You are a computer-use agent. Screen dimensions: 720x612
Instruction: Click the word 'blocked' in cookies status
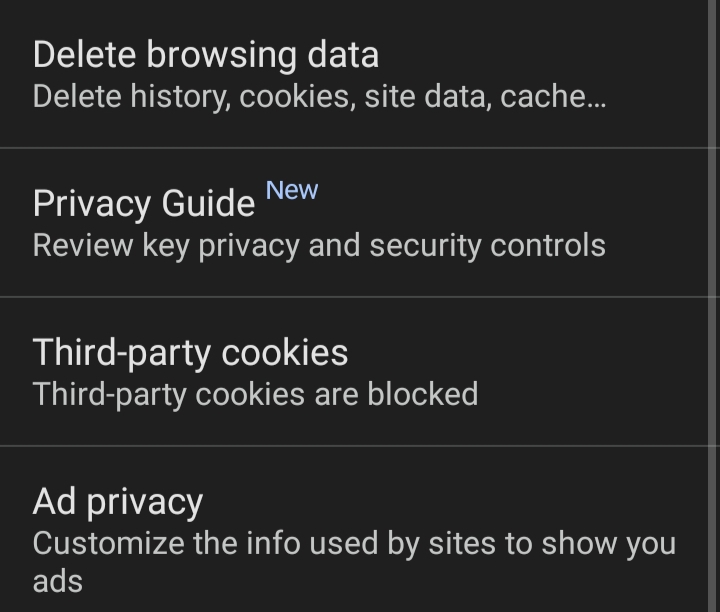(x=422, y=394)
